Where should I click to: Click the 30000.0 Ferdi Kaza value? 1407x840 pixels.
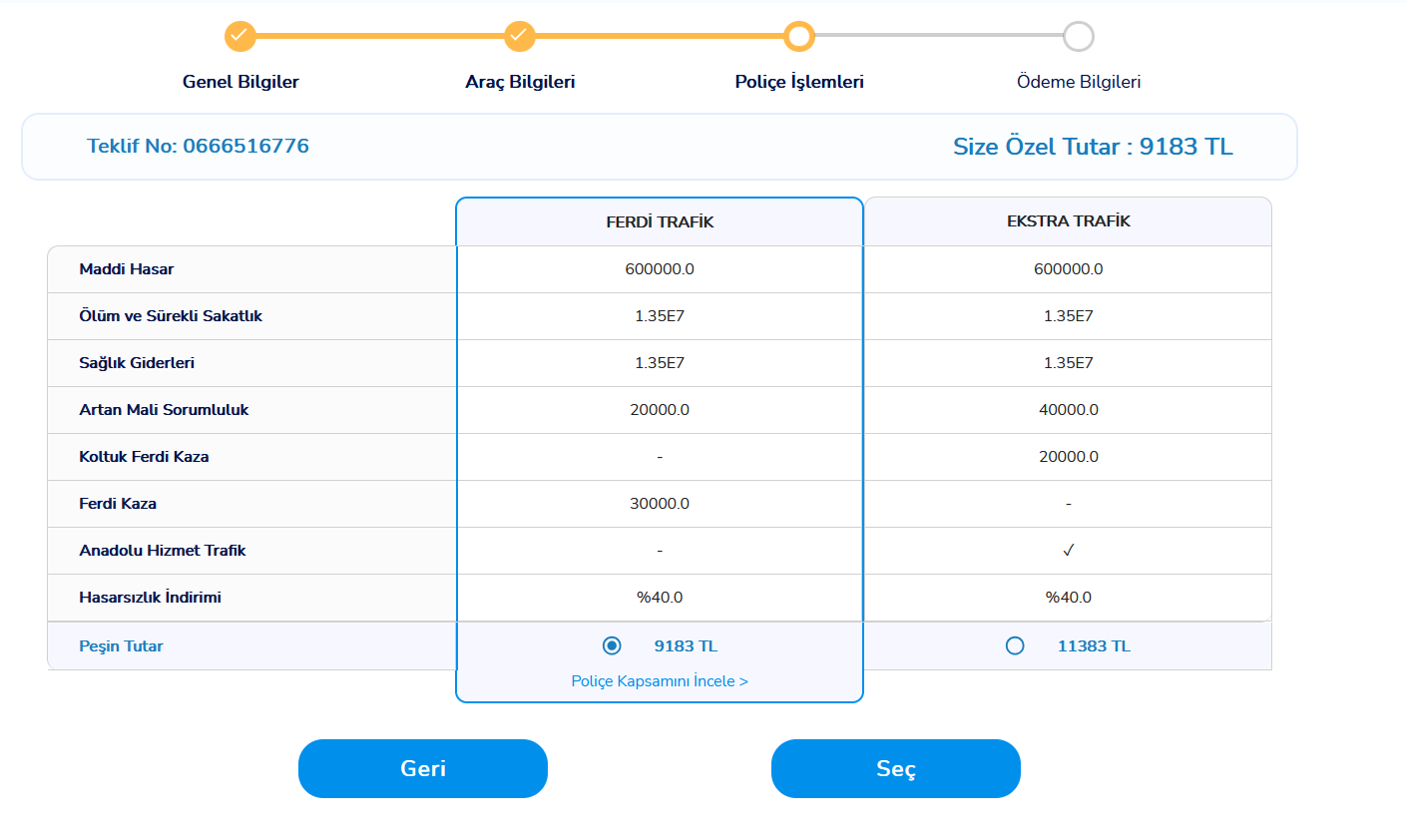point(660,504)
